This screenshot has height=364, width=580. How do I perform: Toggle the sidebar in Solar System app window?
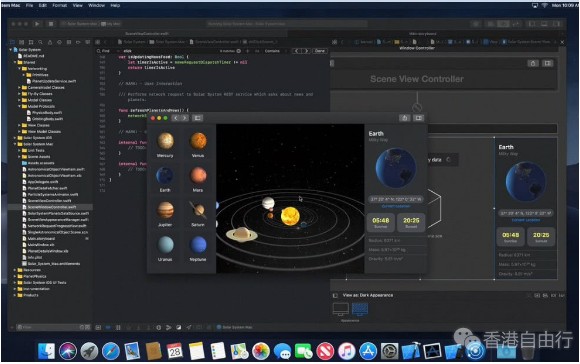197,118
